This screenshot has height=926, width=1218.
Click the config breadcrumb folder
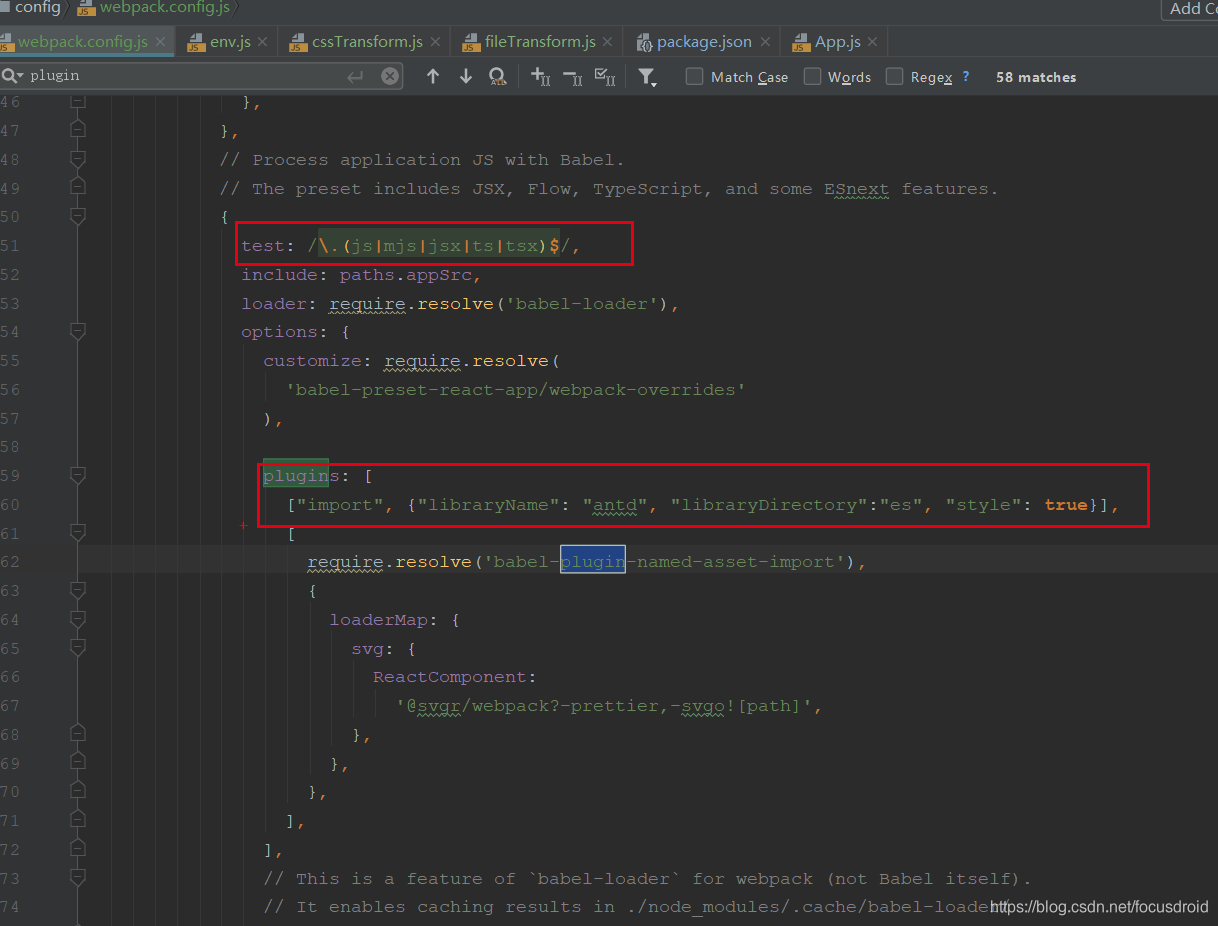pos(30,8)
